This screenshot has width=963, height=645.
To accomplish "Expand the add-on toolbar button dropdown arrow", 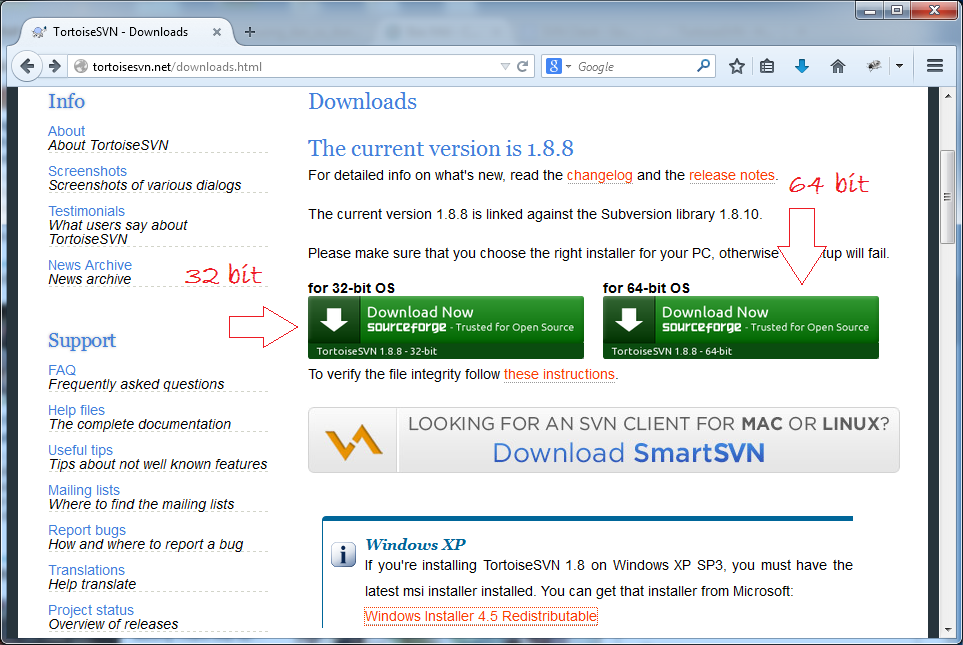I will 899,66.
